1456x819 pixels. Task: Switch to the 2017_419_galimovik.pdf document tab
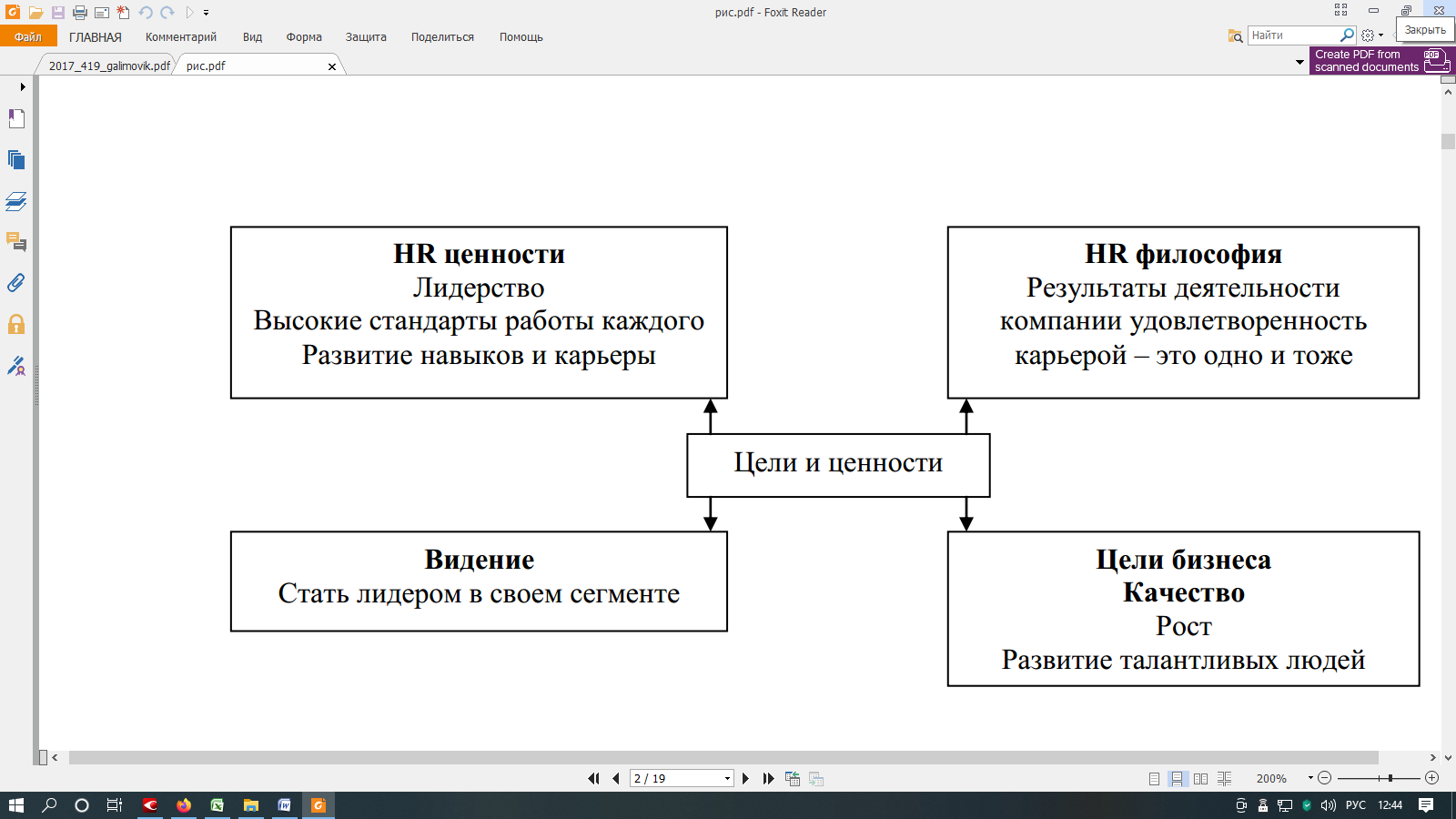[x=109, y=66]
